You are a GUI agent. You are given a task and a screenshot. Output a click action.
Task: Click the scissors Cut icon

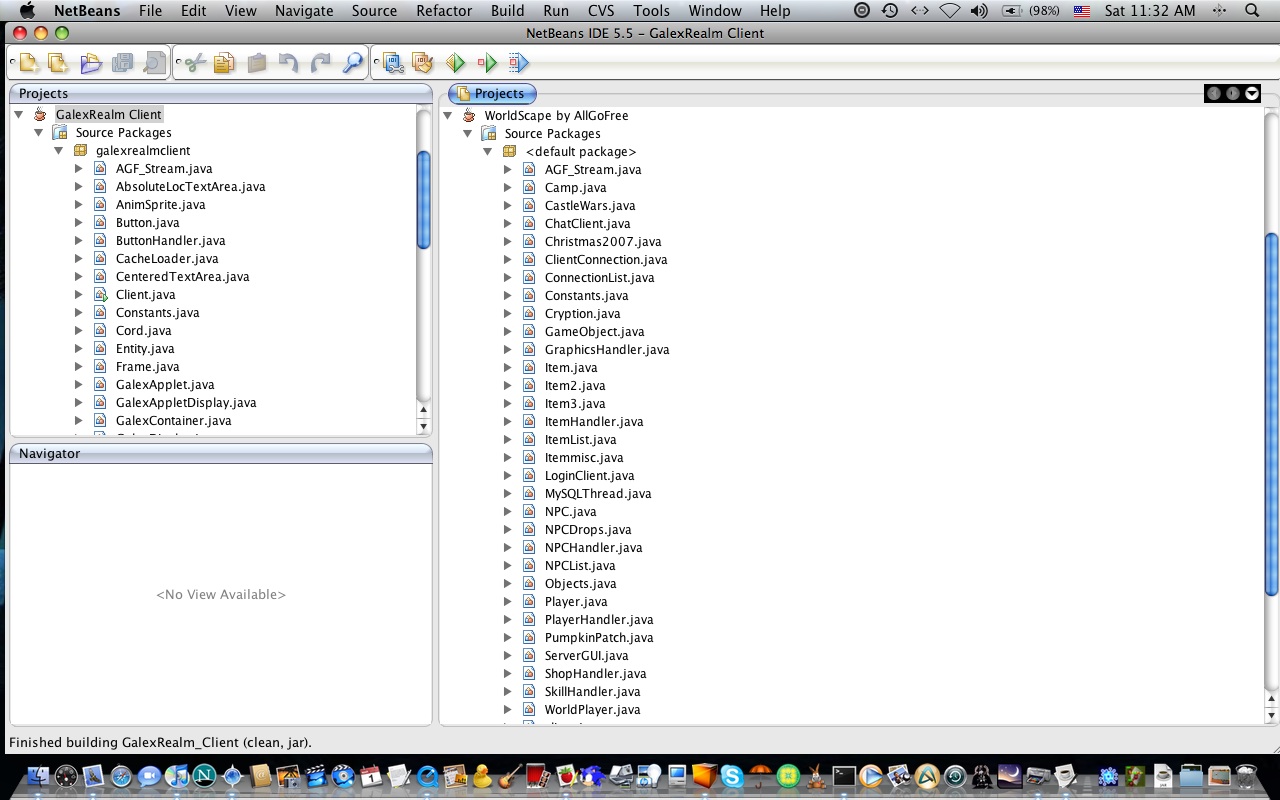[x=195, y=64]
